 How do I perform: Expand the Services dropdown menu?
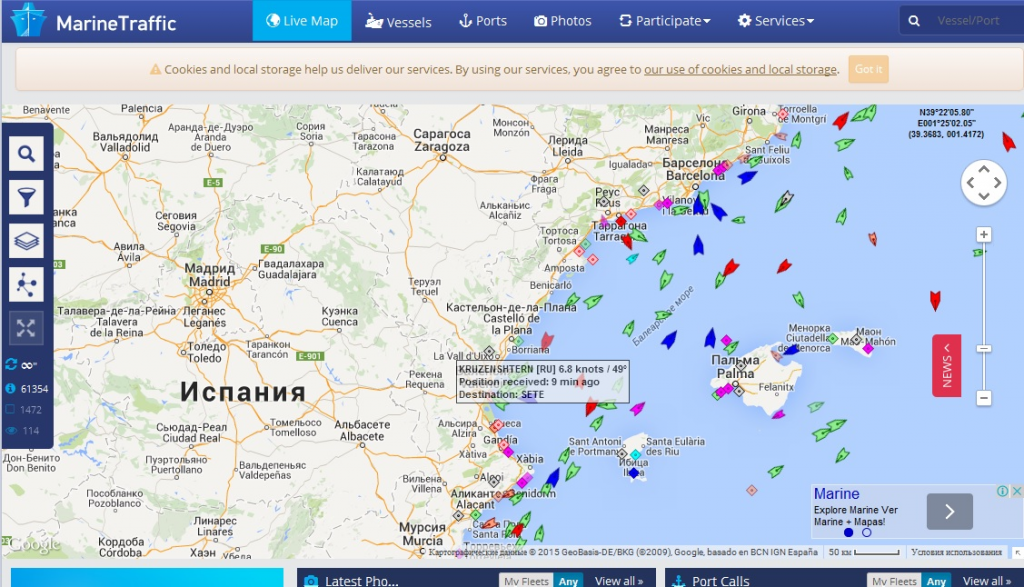(776, 21)
